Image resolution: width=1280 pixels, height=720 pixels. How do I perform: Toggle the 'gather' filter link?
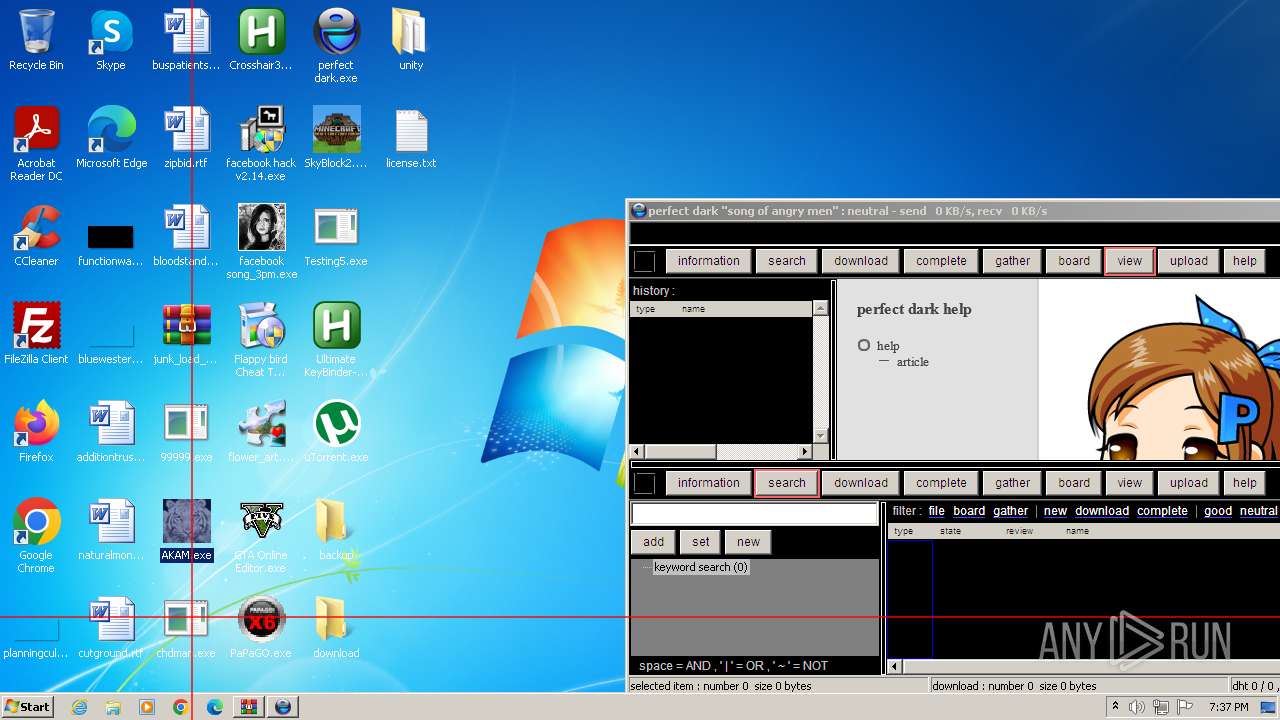coord(1010,511)
